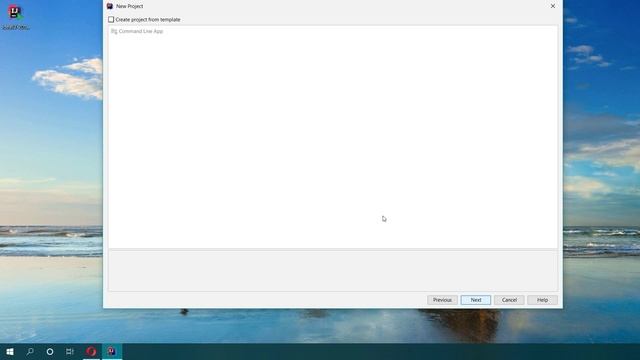Close the New Project window
The height and width of the screenshot is (360, 640).
pos(553,6)
